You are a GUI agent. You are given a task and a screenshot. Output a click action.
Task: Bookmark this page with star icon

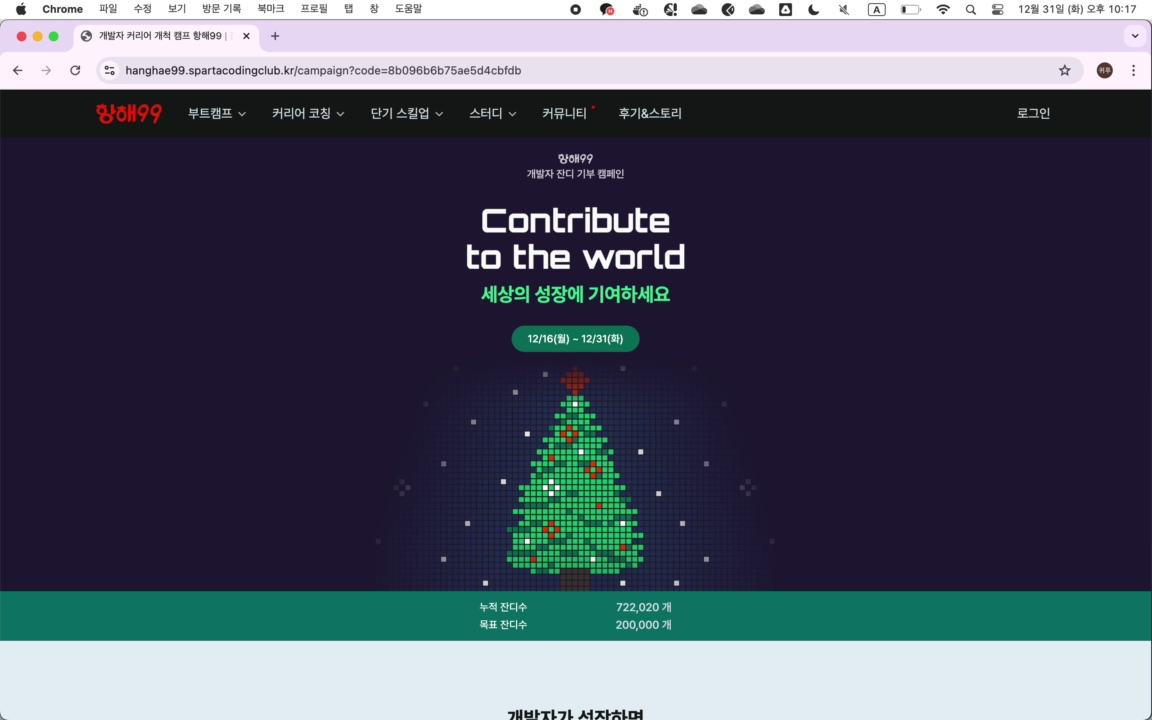click(x=1065, y=71)
